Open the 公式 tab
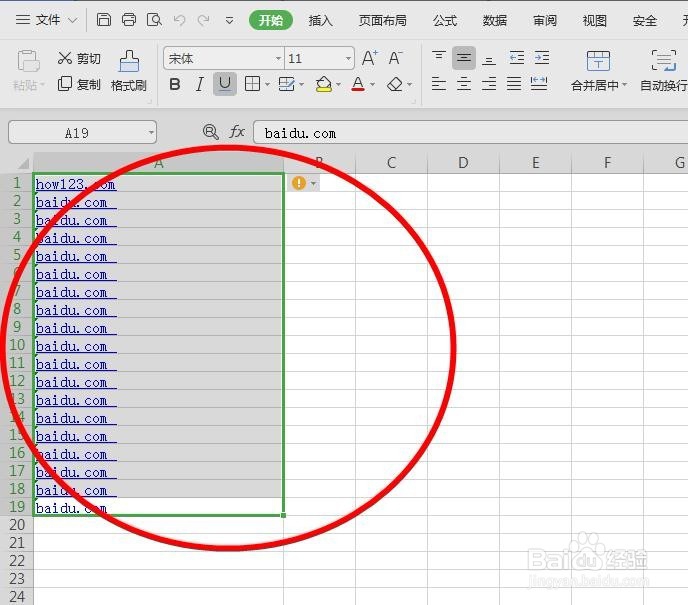Viewport: 688px width, 605px height. tap(445, 20)
